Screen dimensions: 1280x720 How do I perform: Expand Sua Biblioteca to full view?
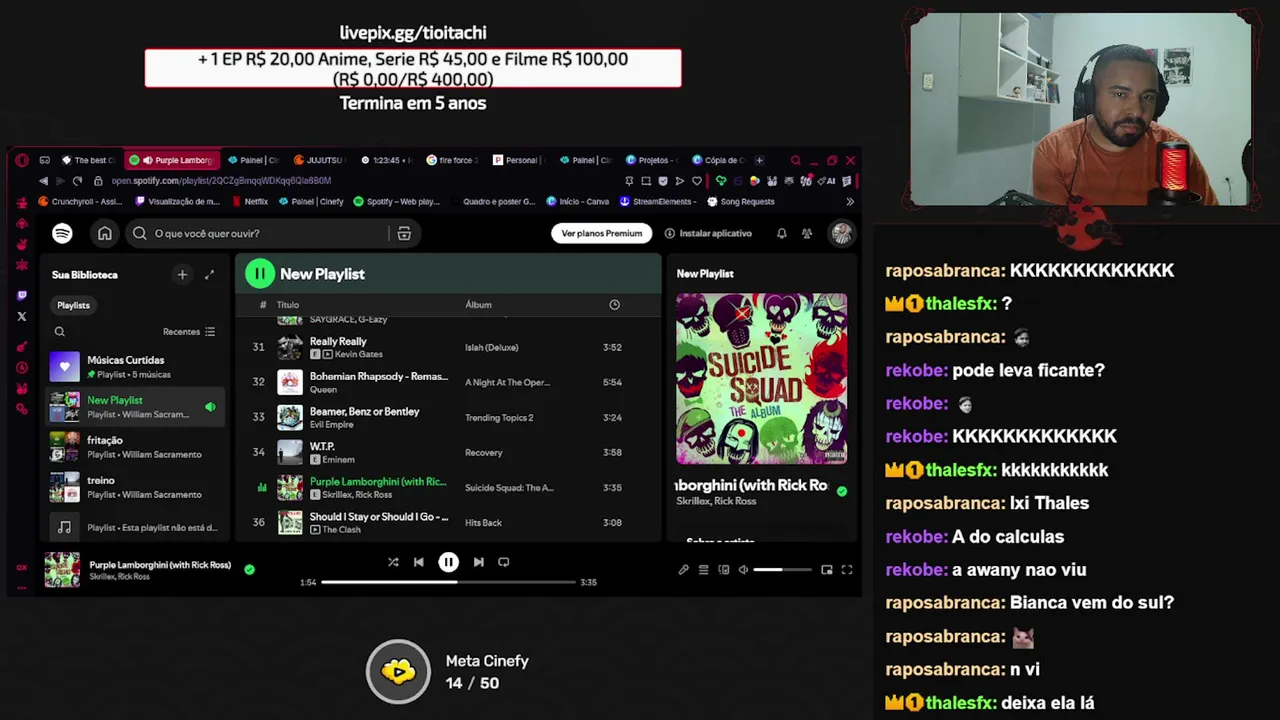click(209, 274)
